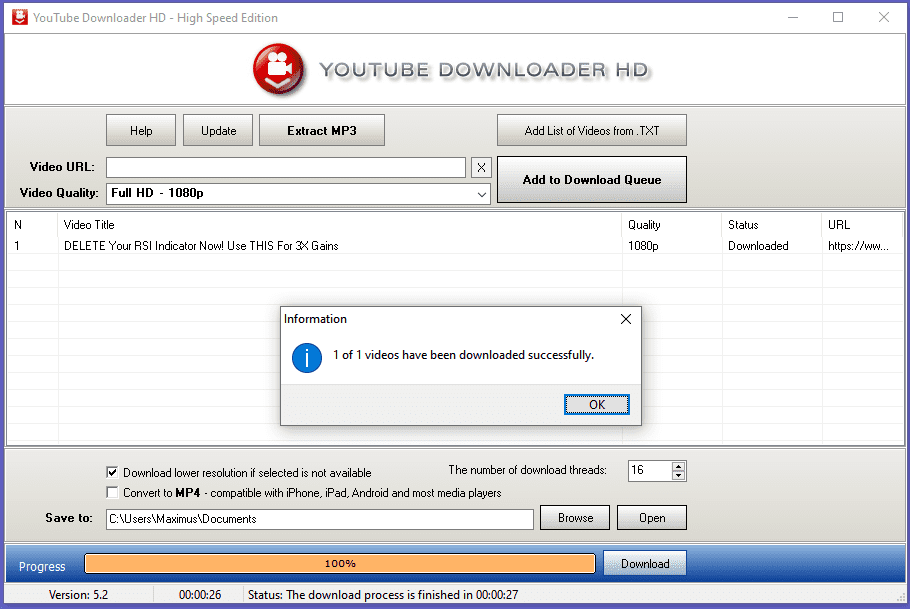Click the blue information icon in the dialog
Viewport: 910px width, 609px height.
[306, 358]
